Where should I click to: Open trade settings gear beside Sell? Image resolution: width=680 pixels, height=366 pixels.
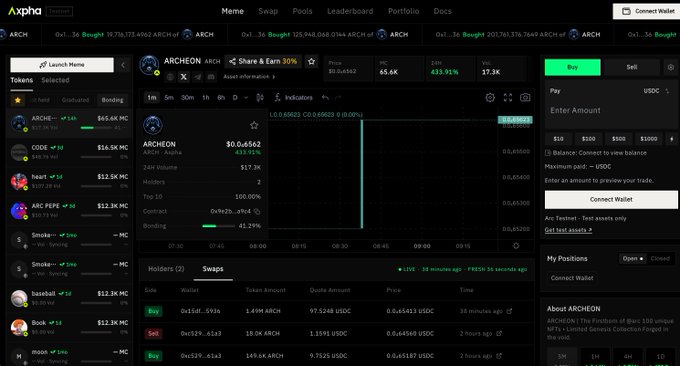click(671, 67)
